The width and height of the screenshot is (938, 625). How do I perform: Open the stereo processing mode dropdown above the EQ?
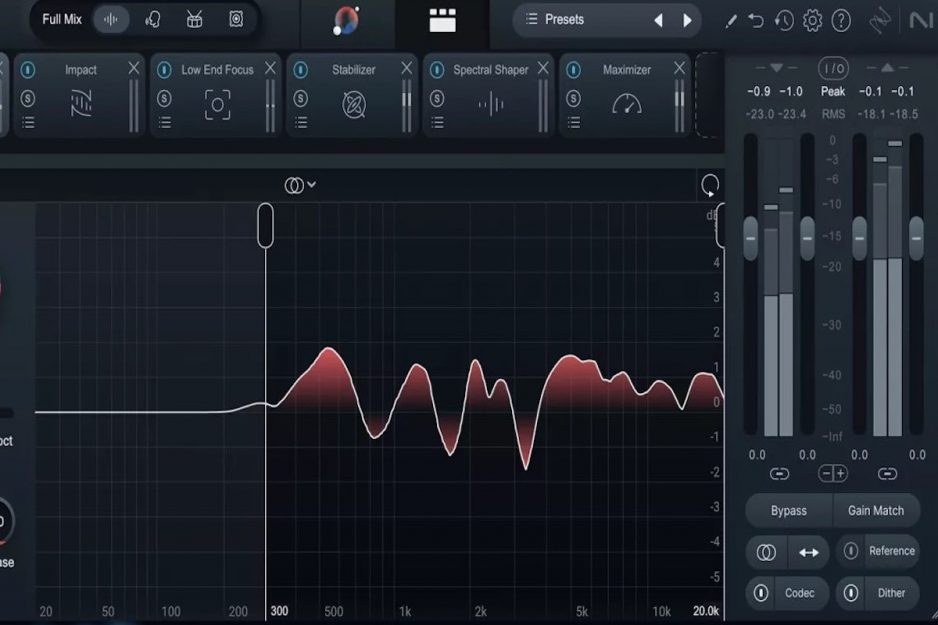(x=299, y=184)
